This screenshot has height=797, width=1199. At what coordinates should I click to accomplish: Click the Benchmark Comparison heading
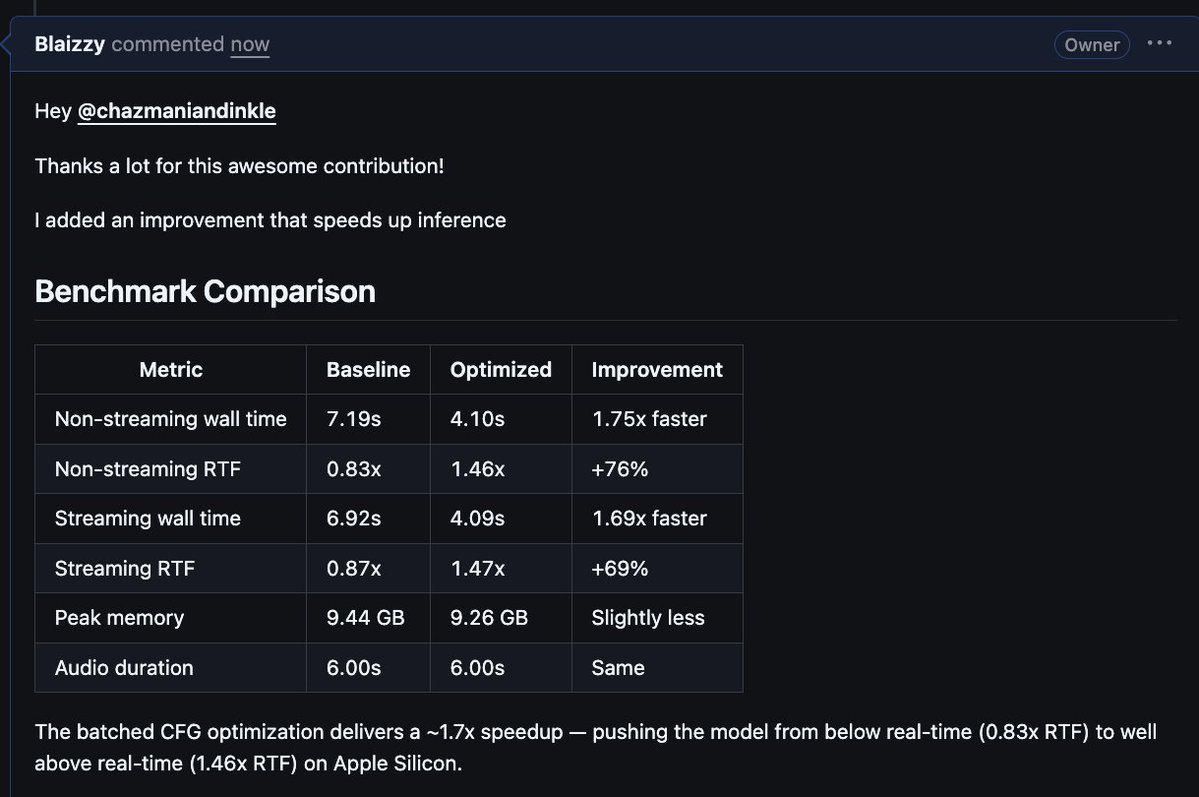point(205,291)
